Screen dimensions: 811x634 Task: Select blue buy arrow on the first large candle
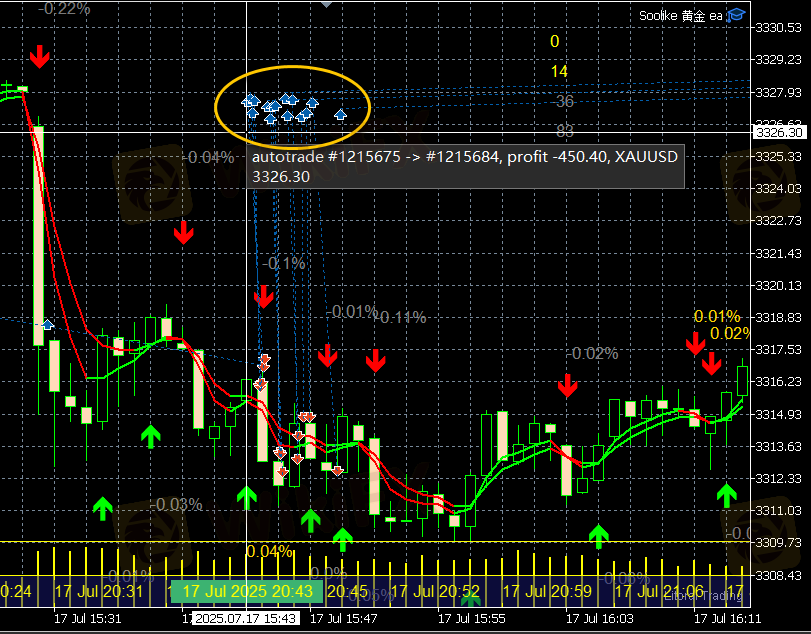click(48, 324)
